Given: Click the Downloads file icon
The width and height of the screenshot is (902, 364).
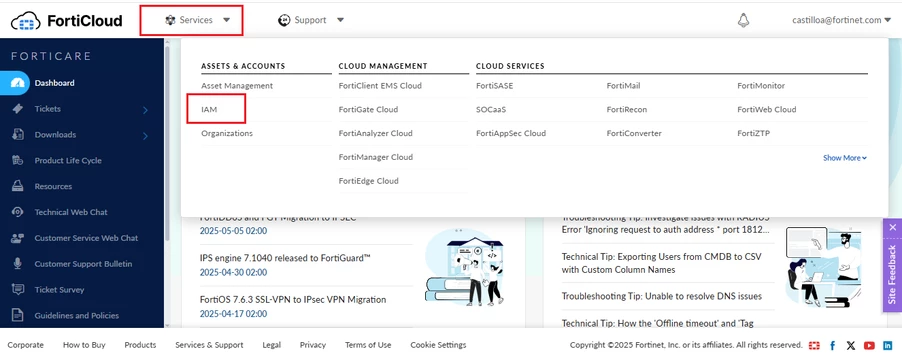Looking at the screenshot, I should pyautogui.click(x=18, y=135).
